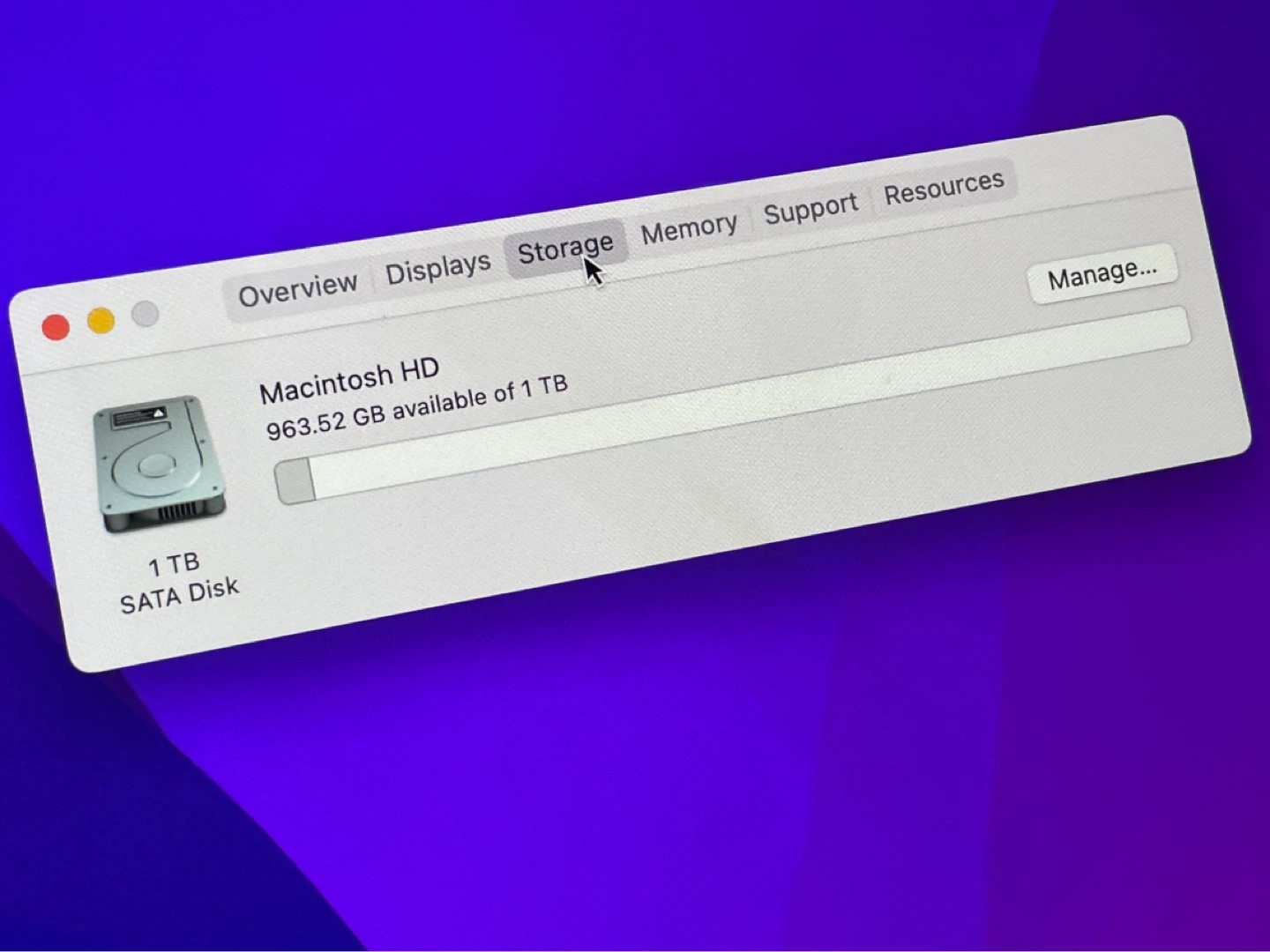
Task: Click the Manage... button
Action: (1102, 275)
